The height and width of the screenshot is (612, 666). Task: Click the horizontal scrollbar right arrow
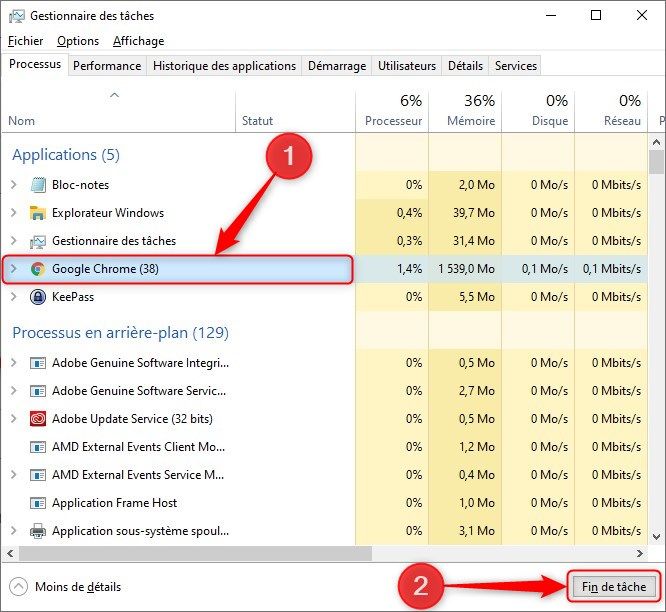(640, 553)
